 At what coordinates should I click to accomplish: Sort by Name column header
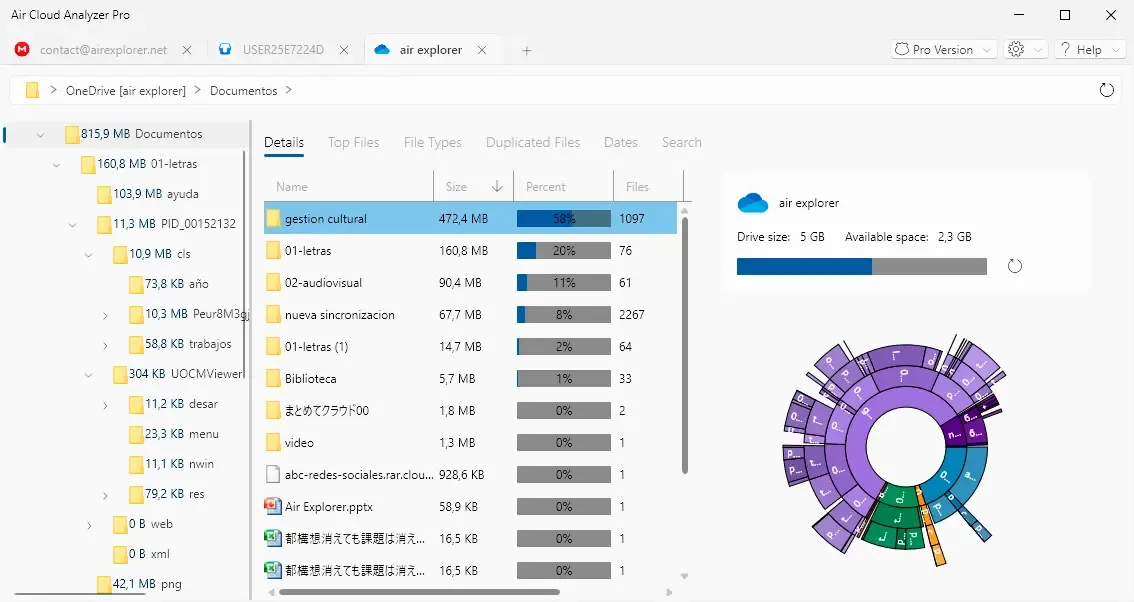coord(349,187)
